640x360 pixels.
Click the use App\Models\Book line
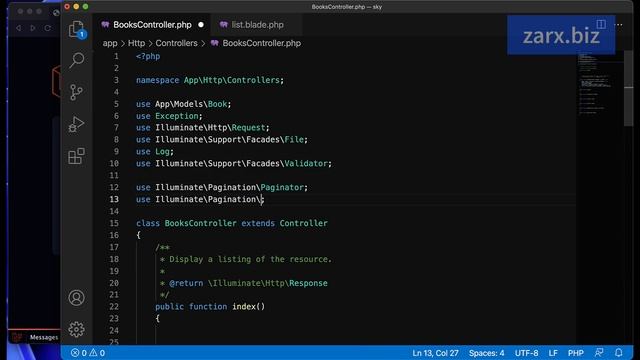tap(184, 104)
